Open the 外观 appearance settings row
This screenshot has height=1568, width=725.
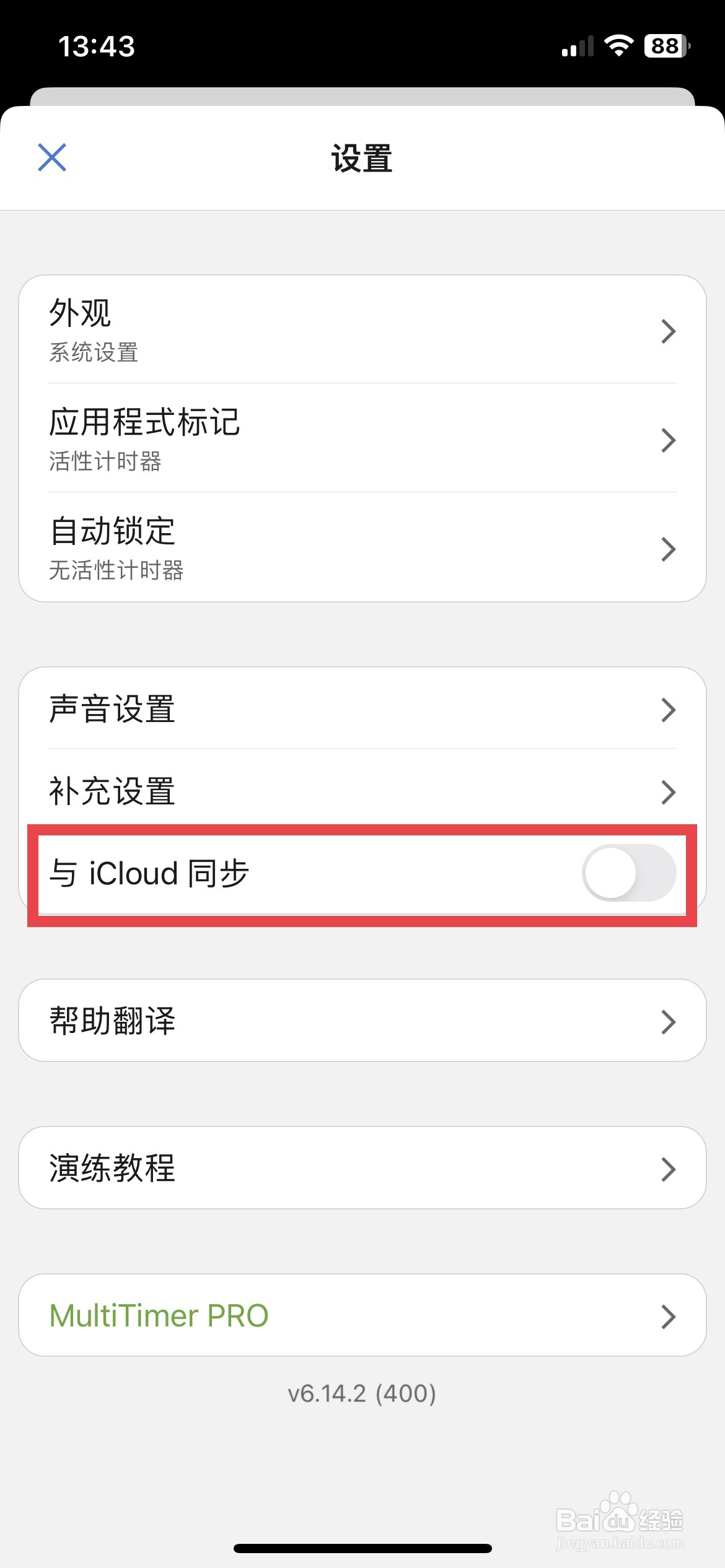362,330
